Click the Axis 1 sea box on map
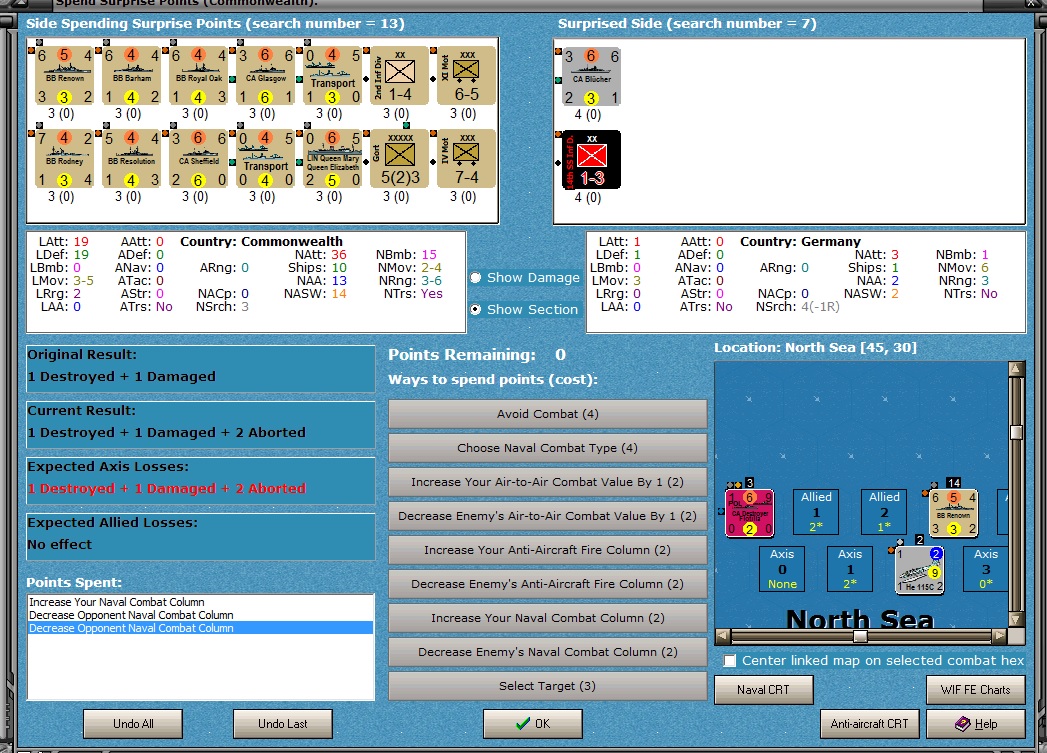The height and width of the screenshot is (753, 1047). click(x=850, y=569)
